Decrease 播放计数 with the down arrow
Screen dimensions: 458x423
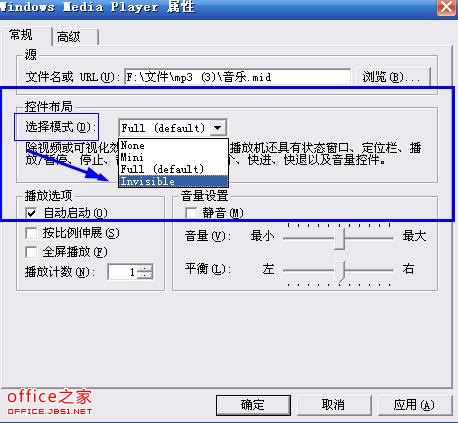[145, 276]
